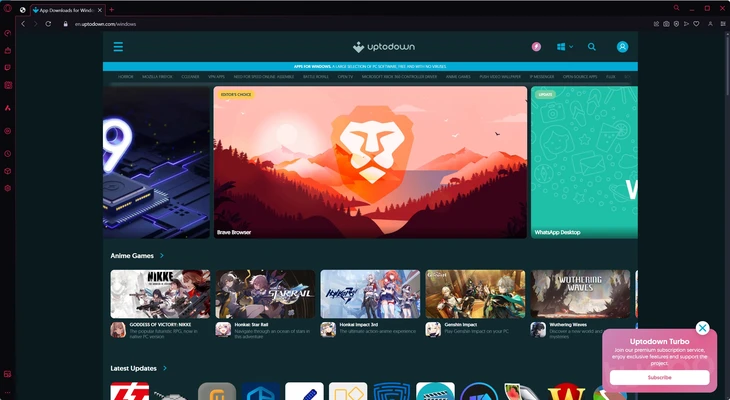The width and height of the screenshot is (730, 400).
Task: Open Honkai: Star Rail game thumbnail
Action: coord(265,294)
